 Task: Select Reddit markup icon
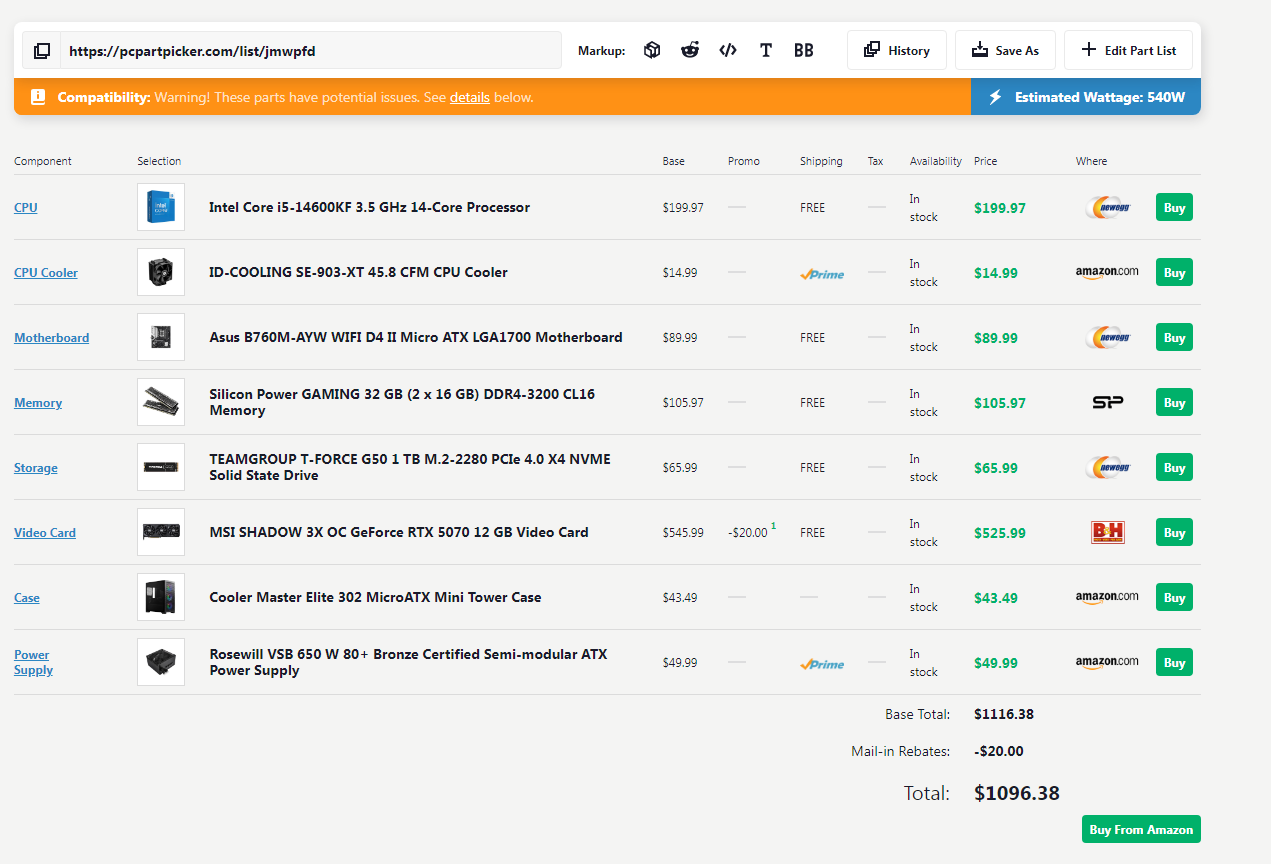(x=690, y=50)
